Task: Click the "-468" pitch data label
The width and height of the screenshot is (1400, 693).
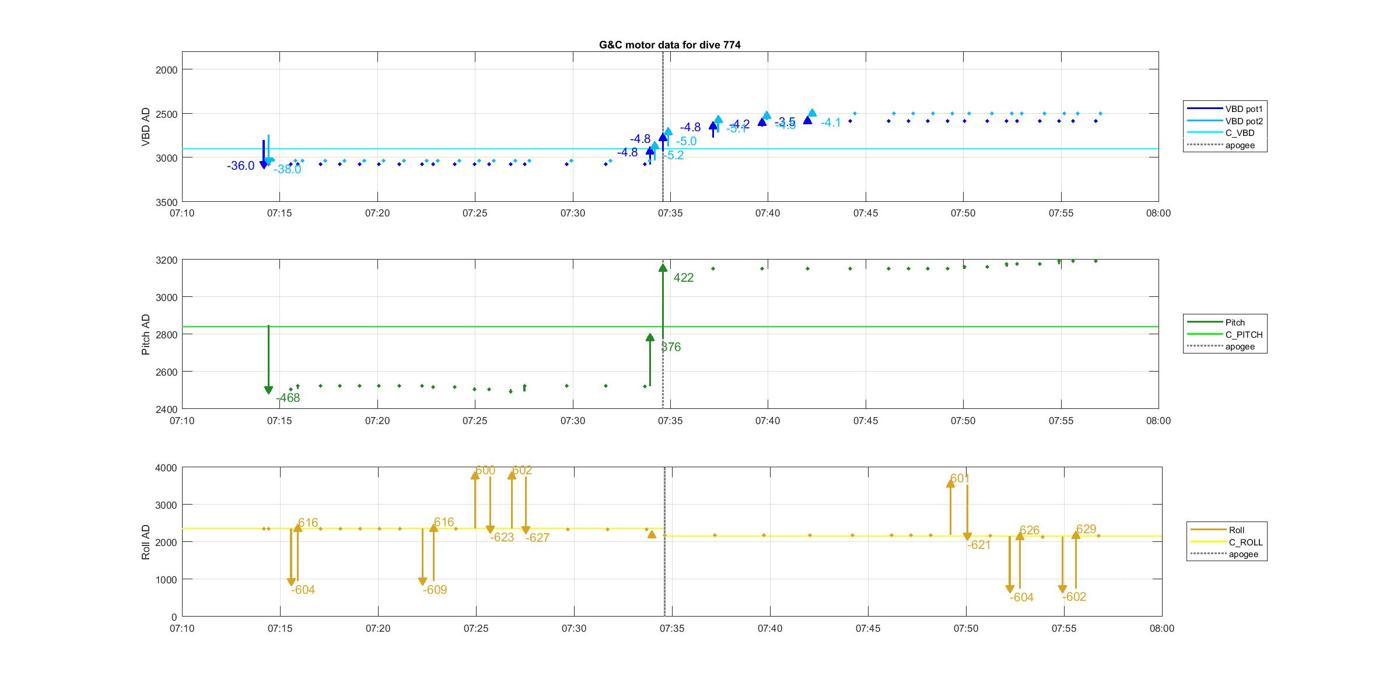Action: coord(288,398)
